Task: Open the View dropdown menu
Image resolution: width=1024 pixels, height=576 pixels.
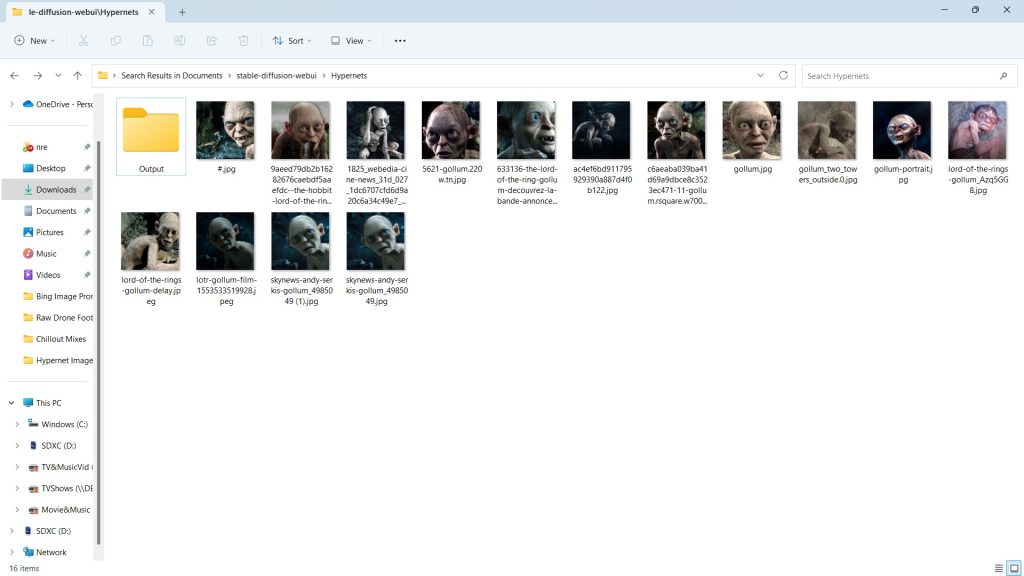Action: [x=351, y=41]
